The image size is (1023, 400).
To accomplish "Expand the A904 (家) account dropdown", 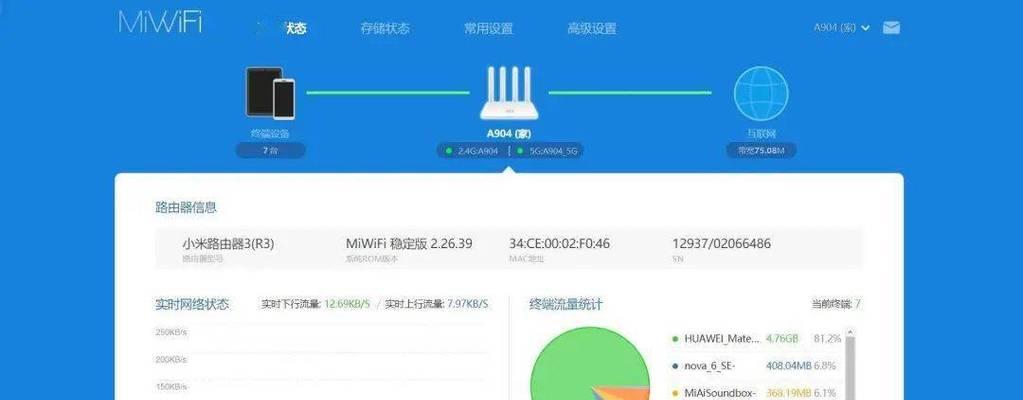I will point(842,27).
